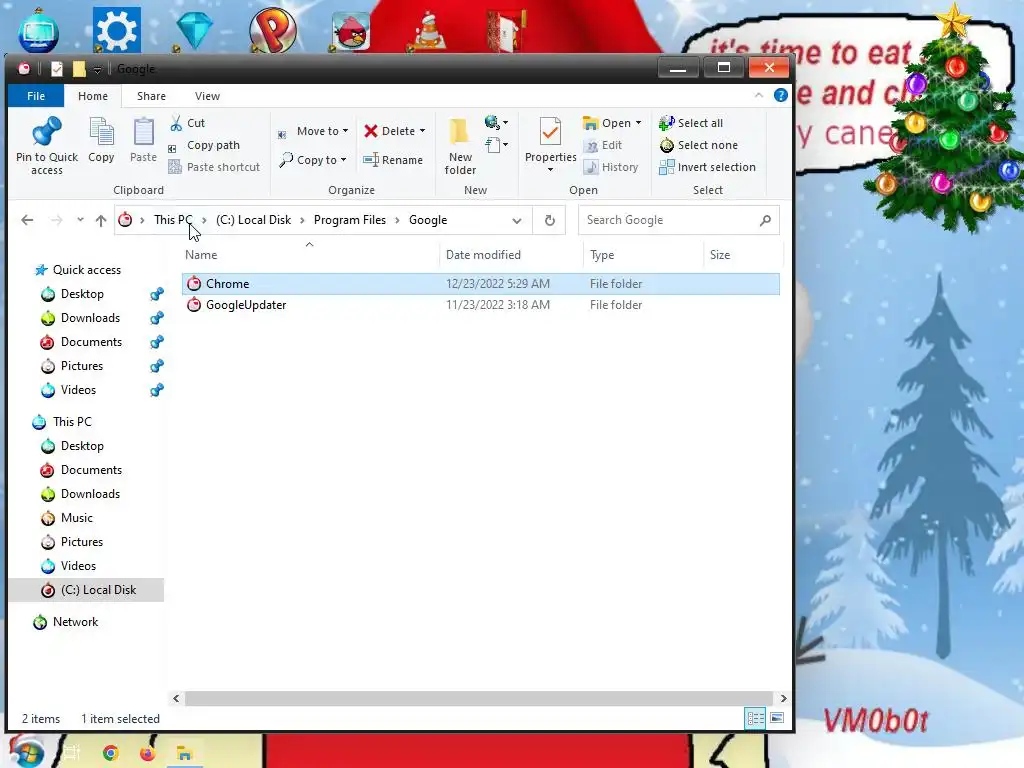Viewport: 1024px width, 768px height.
Task: Click Pin to Quick access icon
Action: click(47, 133)
